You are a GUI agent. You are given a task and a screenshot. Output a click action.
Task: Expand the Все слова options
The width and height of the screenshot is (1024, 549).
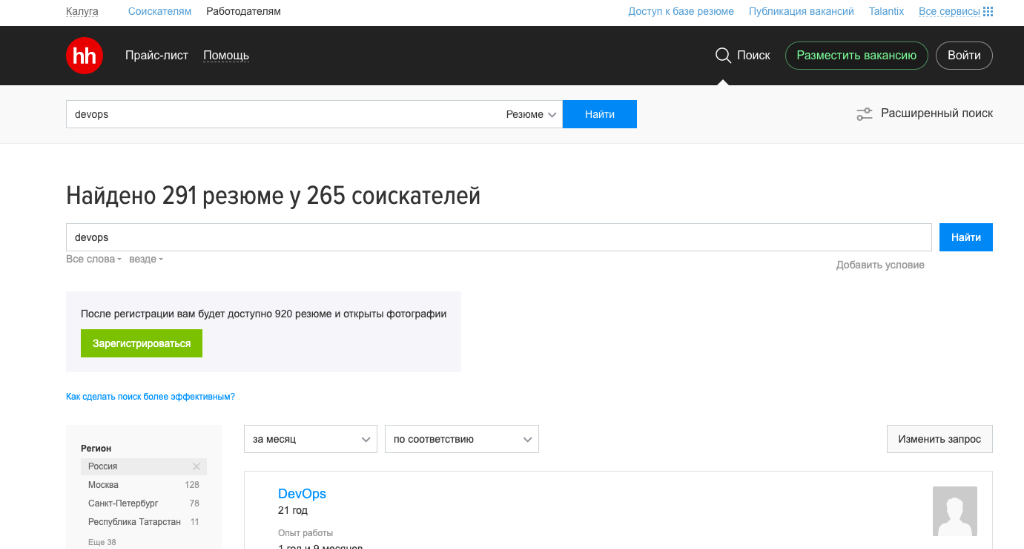[93, 260]
